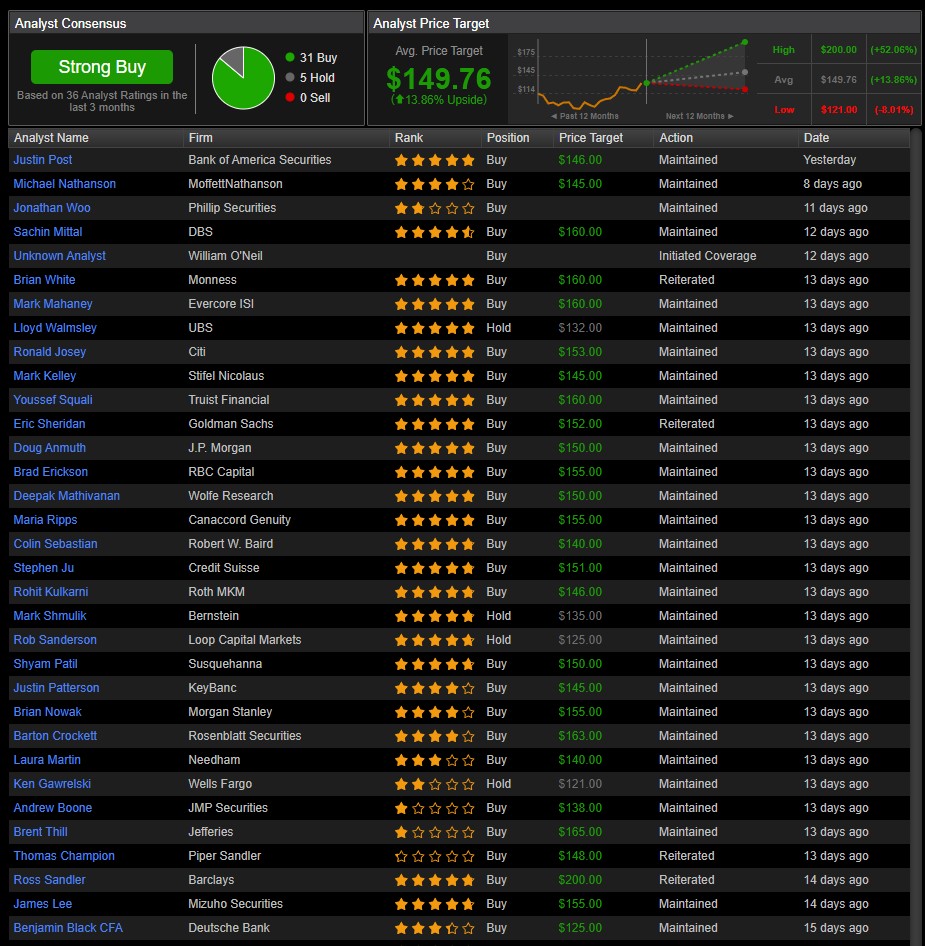925x946 pixels.
Task: Open Ken Gawrelski analyst link
Action: [x=52, y=784]
